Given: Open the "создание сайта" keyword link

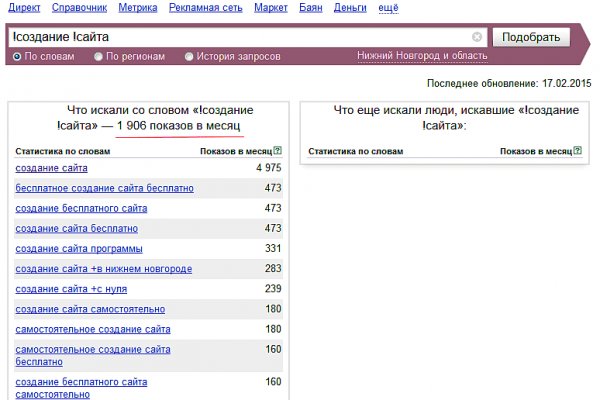Looking at the screenshot, I should point(51,168).
